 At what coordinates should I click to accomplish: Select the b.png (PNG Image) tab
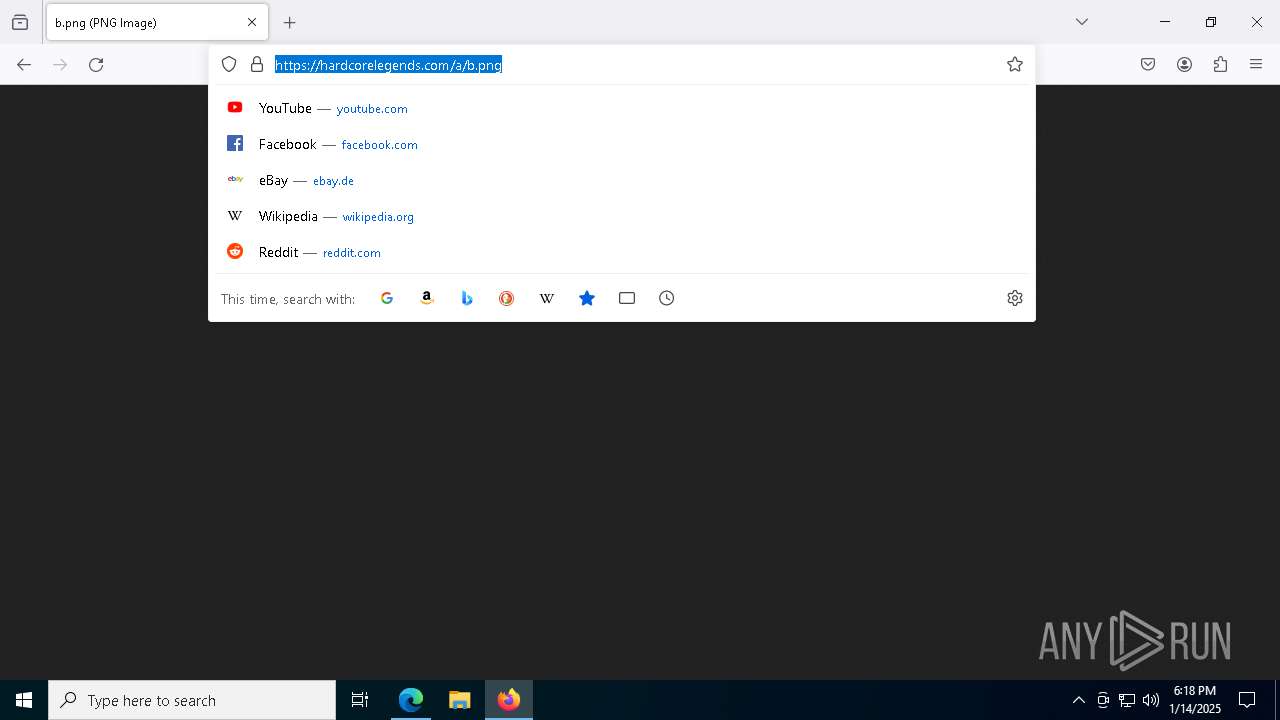tap(157, 22)
